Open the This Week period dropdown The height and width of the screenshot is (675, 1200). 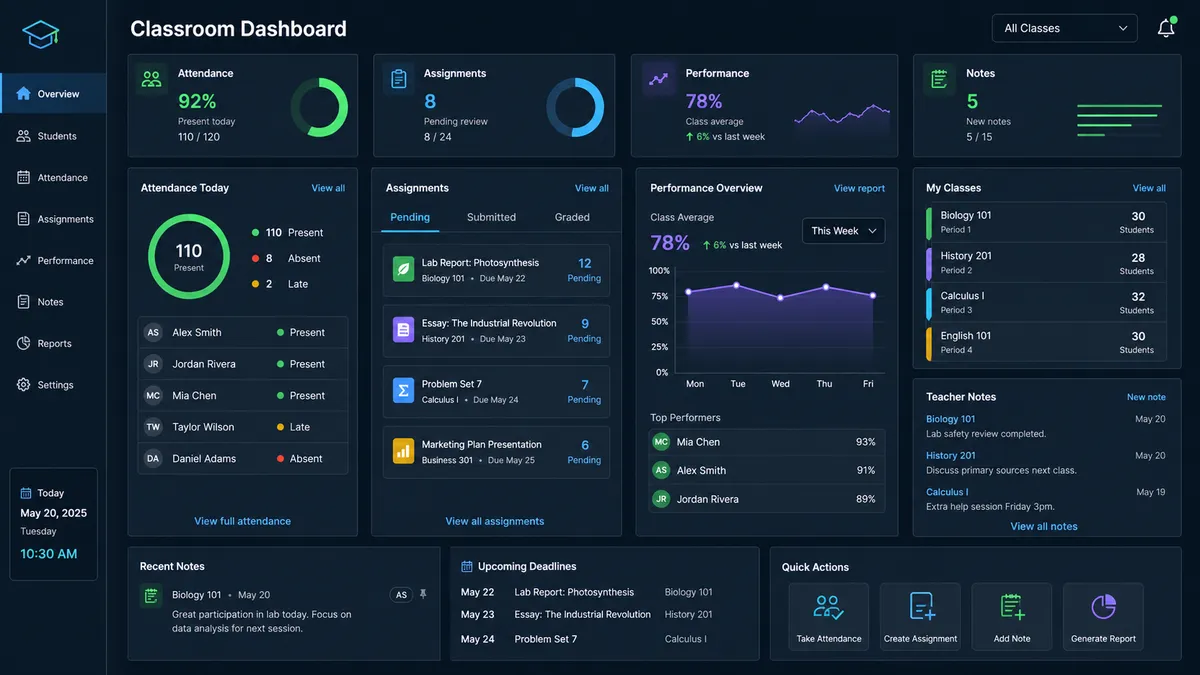click(844, 231)
